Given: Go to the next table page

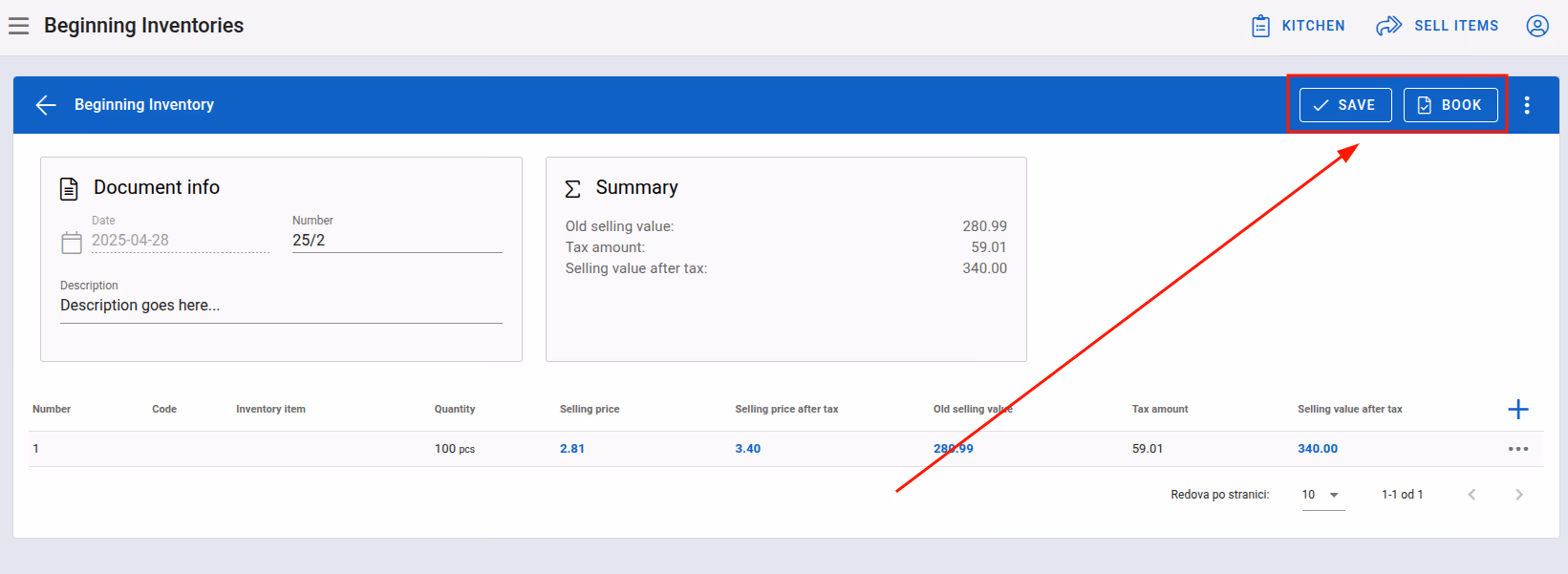Looking at the screenshot, I should coord(1518,495).
